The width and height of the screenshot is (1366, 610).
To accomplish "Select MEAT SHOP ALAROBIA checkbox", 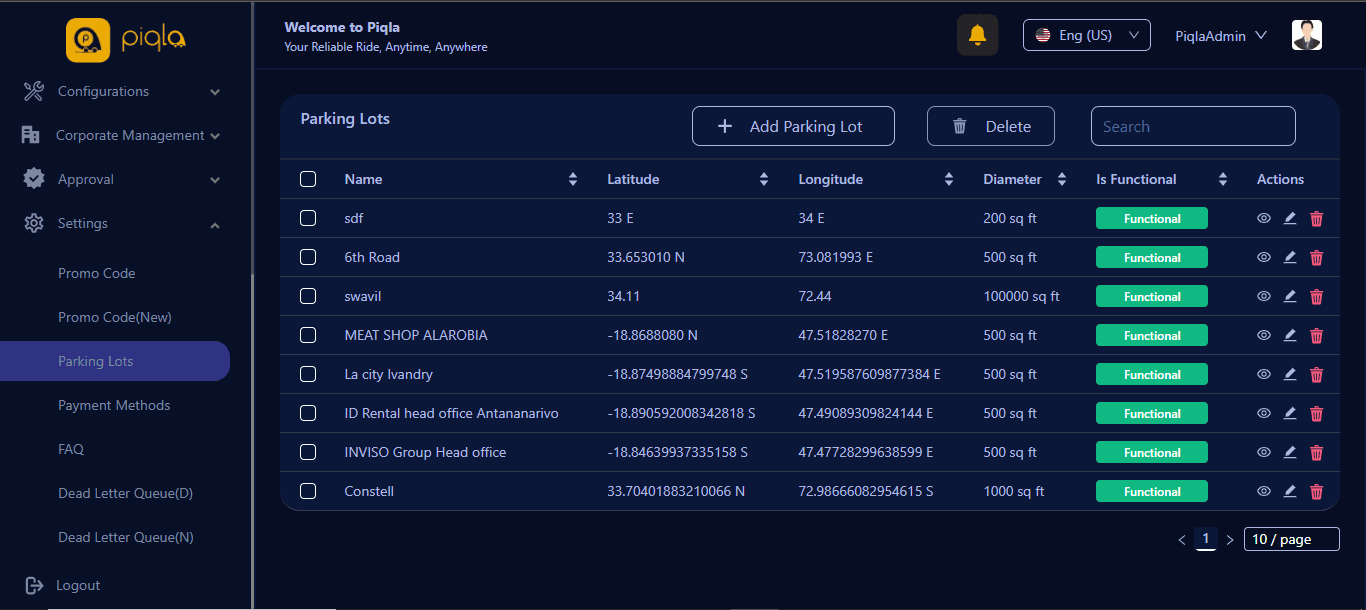I will pos(308,335).
